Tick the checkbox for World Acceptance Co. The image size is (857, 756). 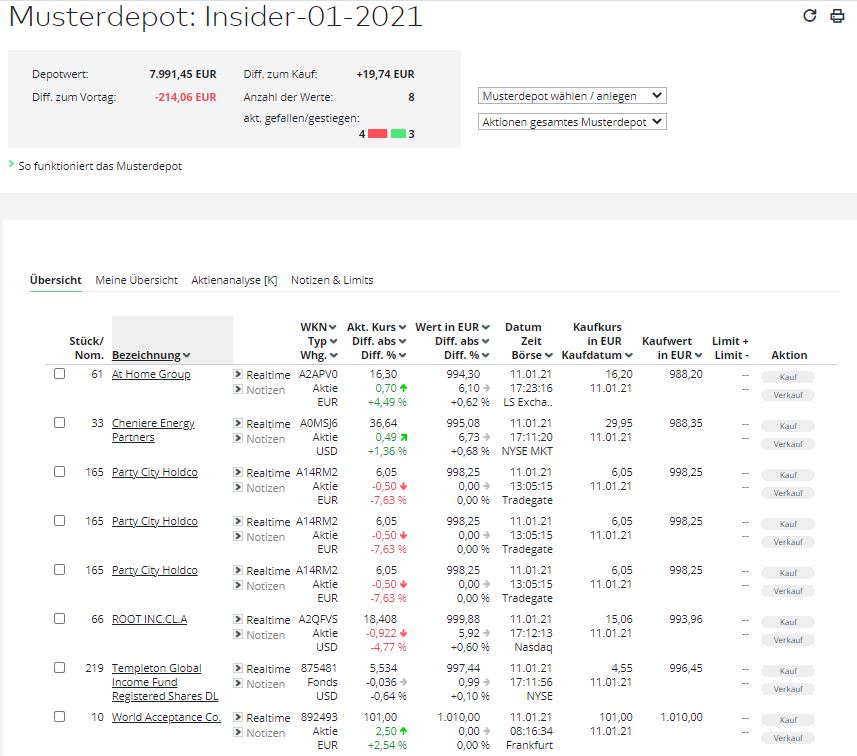click(60, 716)
